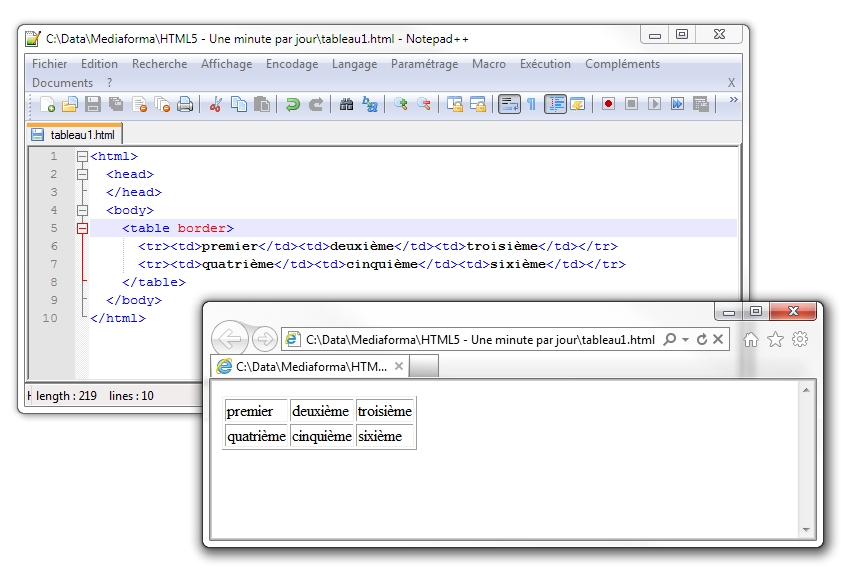Toggle the Word wrap toolbar button
The image size is (844, 568).
tap(509, 104)
